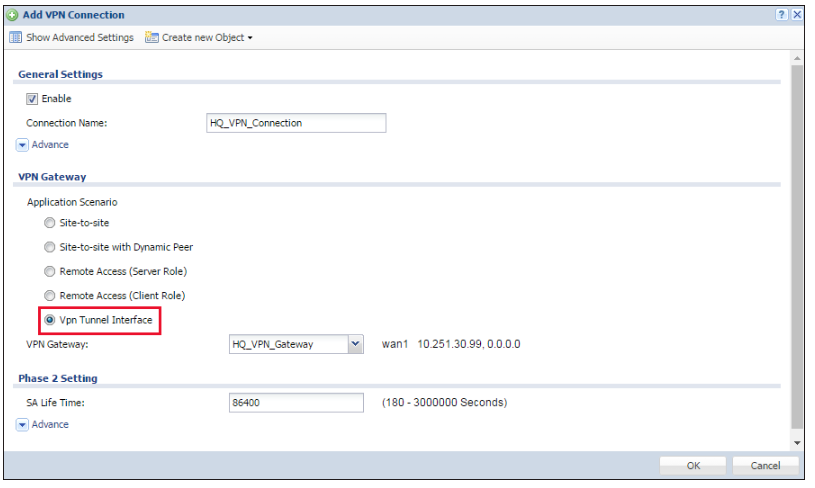Open the help question mark icon

[782, 15]
